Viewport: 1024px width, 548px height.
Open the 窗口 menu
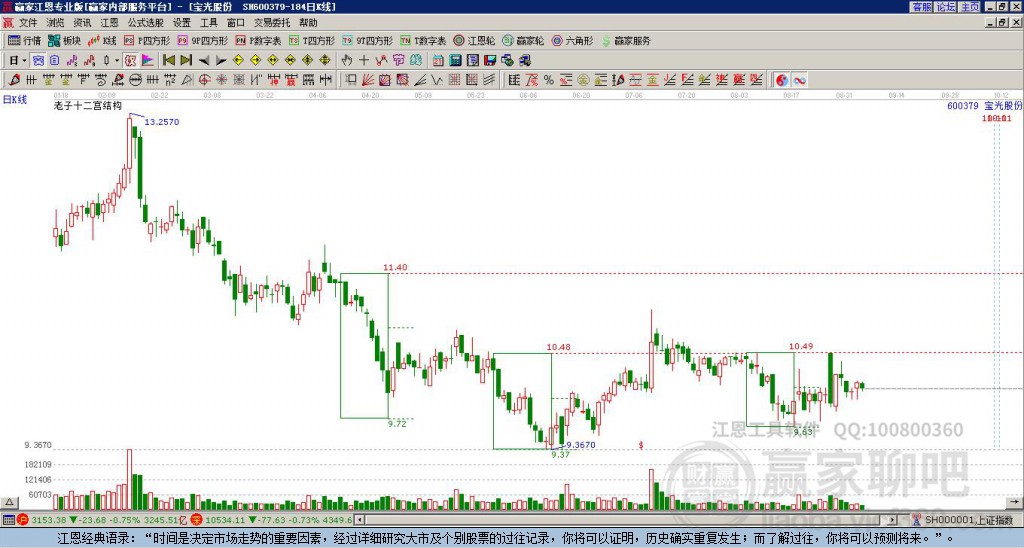click(x=236, y=23)
